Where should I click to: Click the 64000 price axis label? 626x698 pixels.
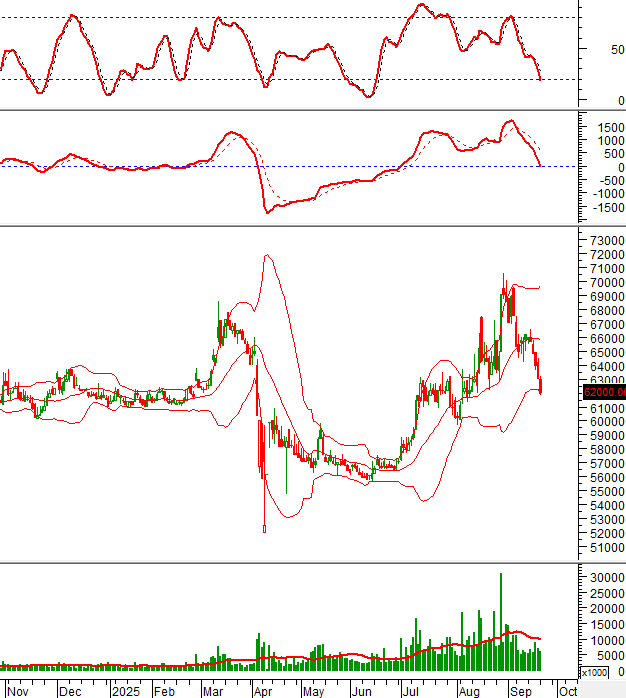[607, 366]
